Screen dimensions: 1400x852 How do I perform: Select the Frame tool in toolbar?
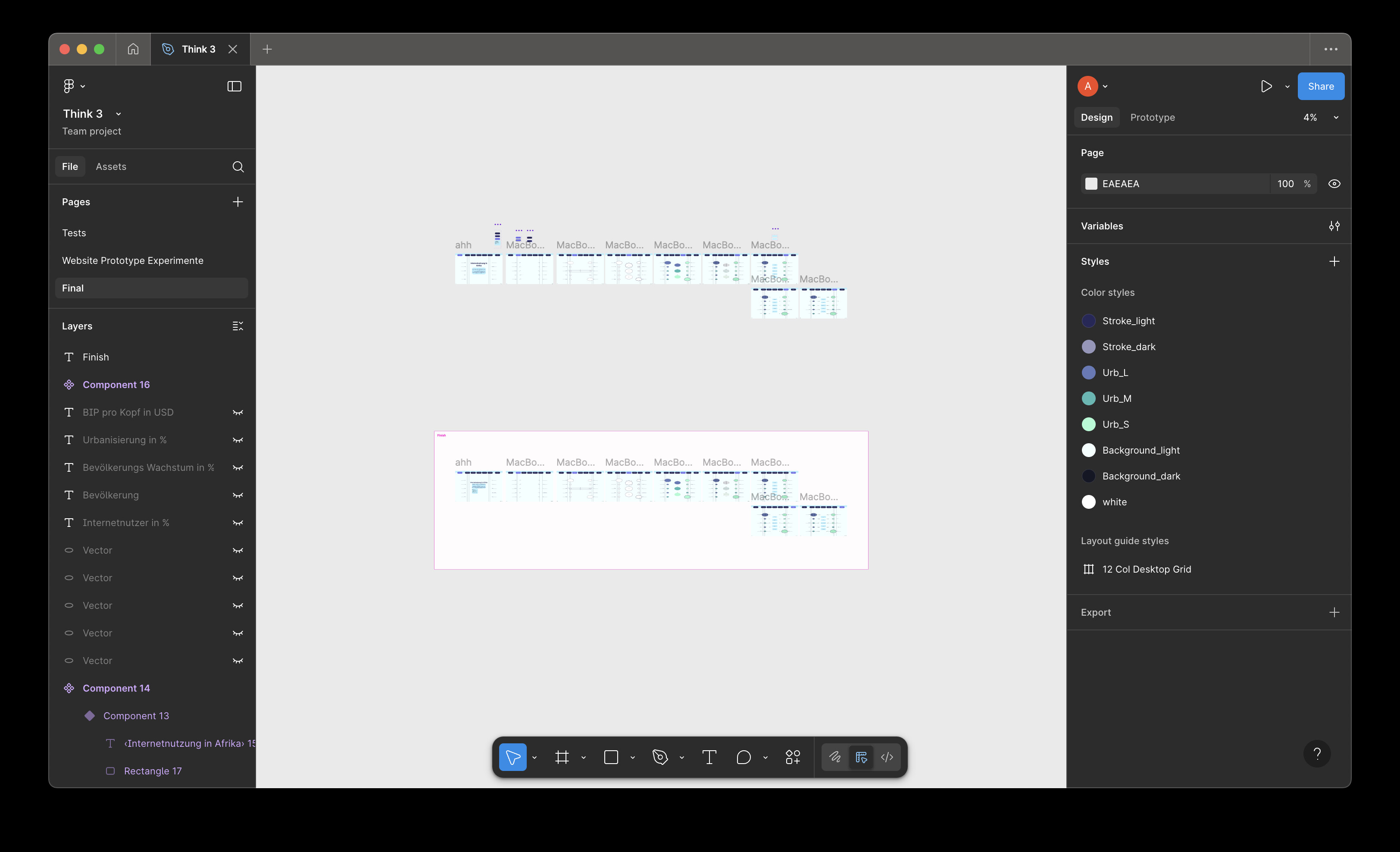tap(561, 757)
